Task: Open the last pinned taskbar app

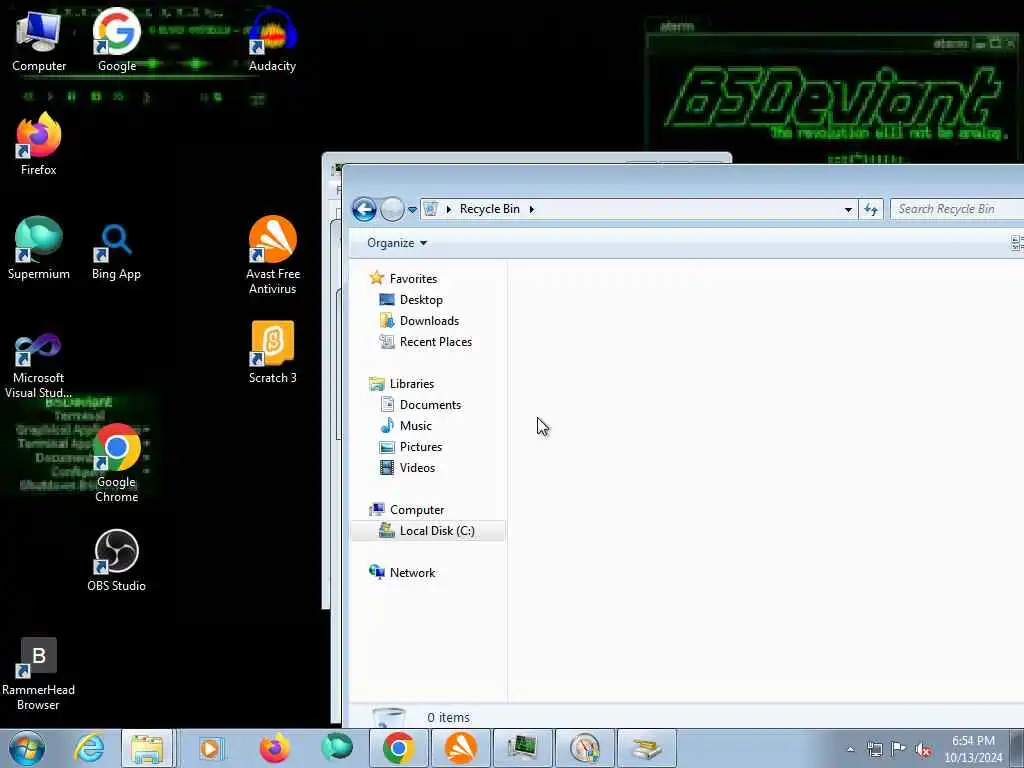Action: tap(647, 748)
